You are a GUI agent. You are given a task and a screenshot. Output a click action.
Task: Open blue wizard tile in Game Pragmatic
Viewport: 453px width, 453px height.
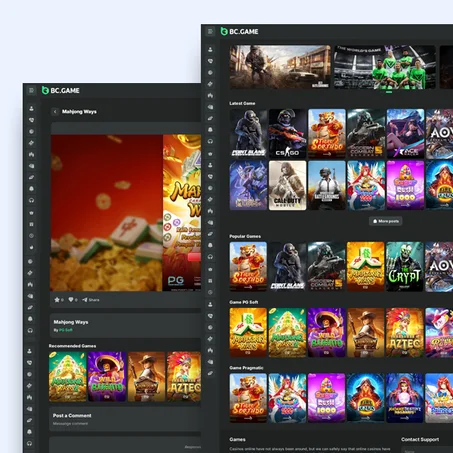click(x=366, y=398)
